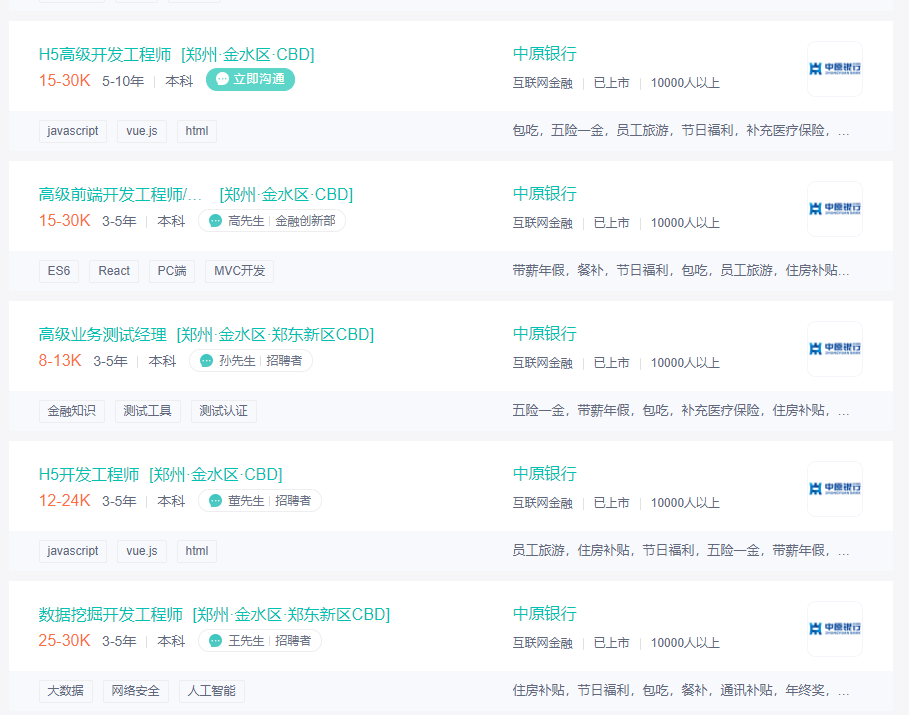The height and width of the screenshot is (715, 909).
Task: Click the 网络安全 tag
Action: click(136, 691)
